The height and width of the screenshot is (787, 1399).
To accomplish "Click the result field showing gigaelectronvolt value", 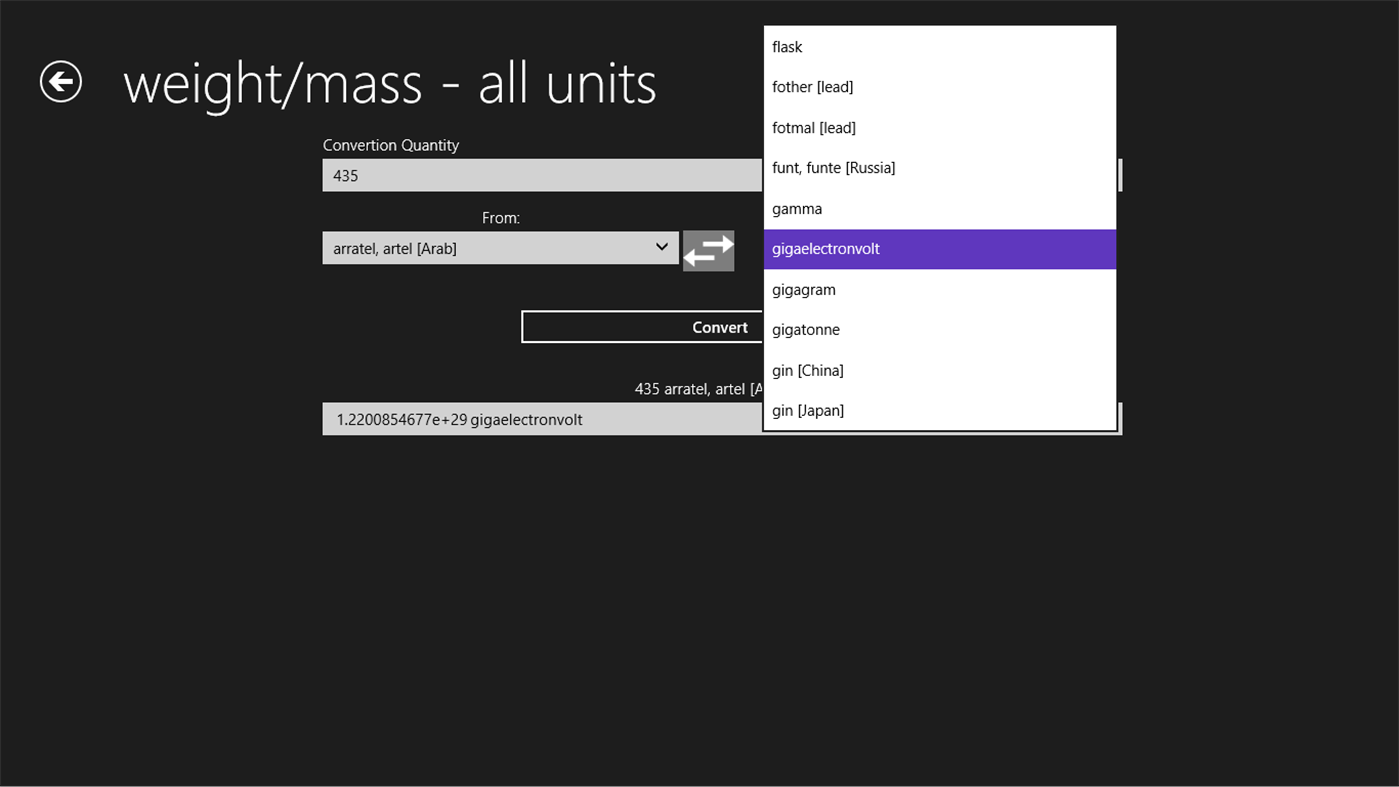I will coord(540,419).
